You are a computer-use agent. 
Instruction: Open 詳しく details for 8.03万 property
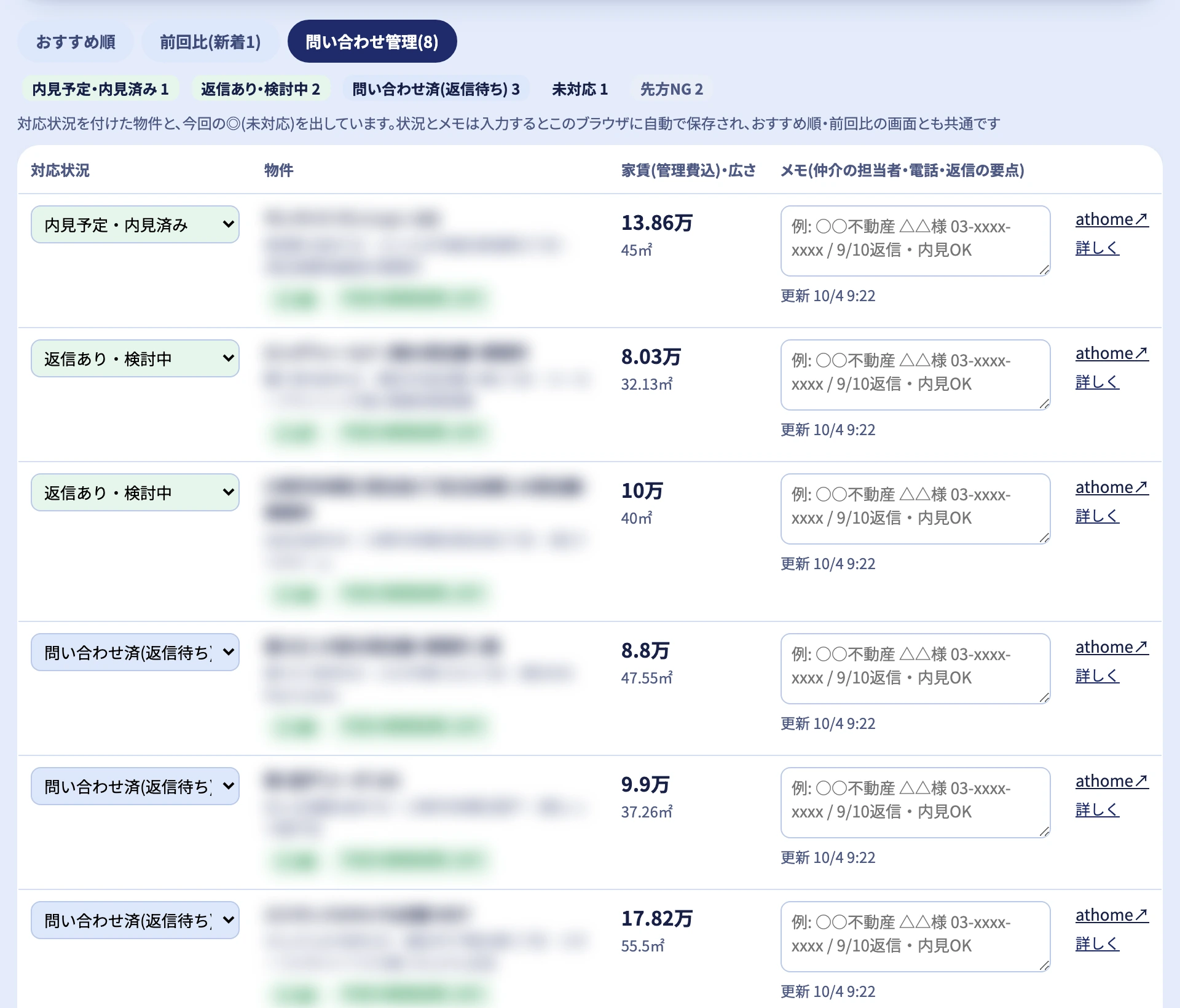click(x=1097, y=382)
